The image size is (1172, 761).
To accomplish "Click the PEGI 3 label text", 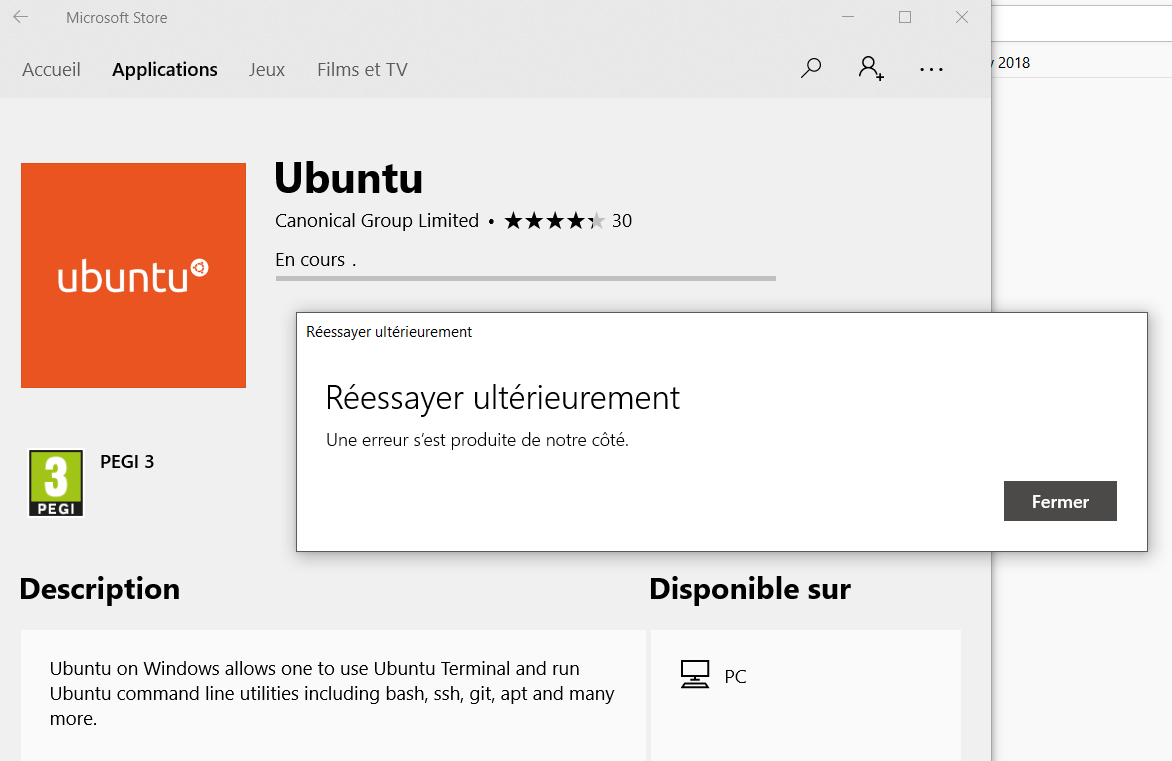I will coord(127,461).
